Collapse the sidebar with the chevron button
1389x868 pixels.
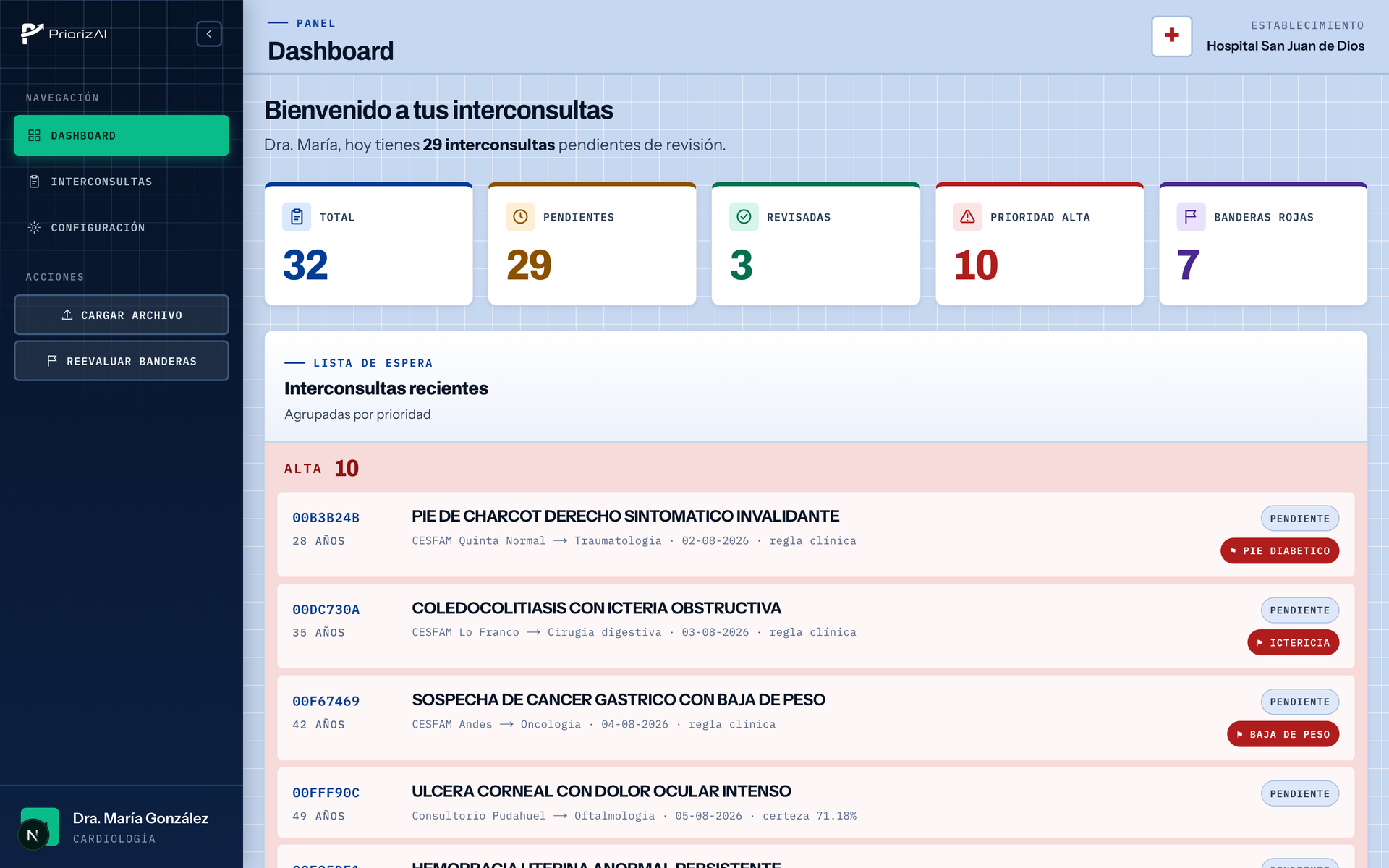(209, 34)
